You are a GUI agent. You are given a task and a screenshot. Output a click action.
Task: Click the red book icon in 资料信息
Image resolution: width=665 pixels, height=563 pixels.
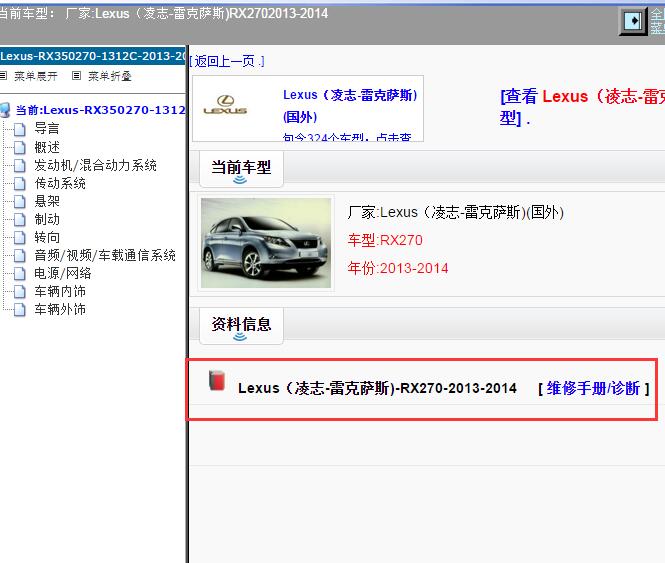[x=217, y=381]
